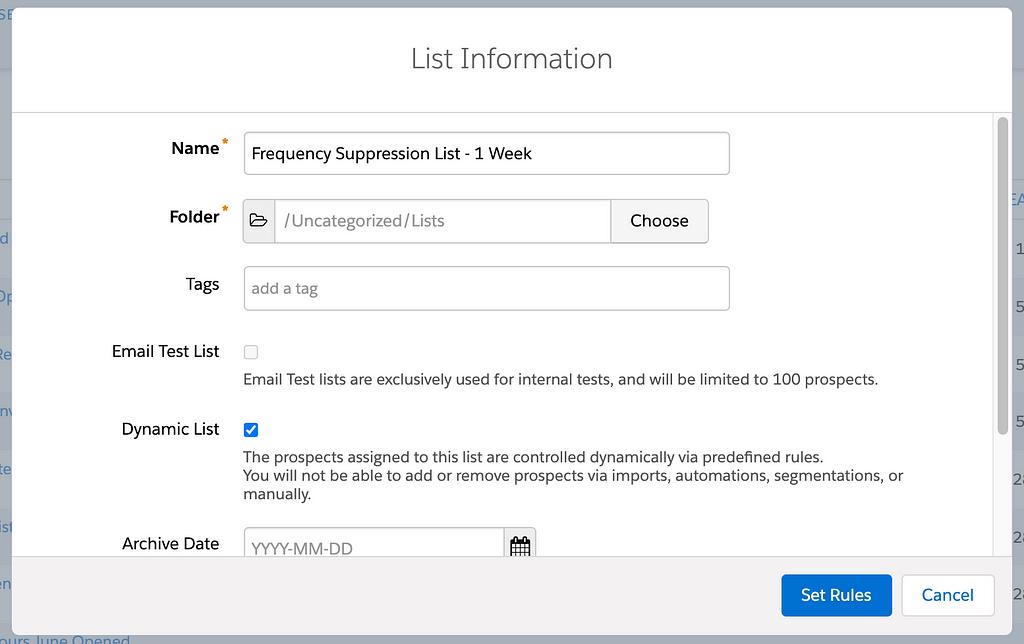Viewport: 1024px width, 644px height.
Task: Click the Tags field label
Action: [202, 284]
